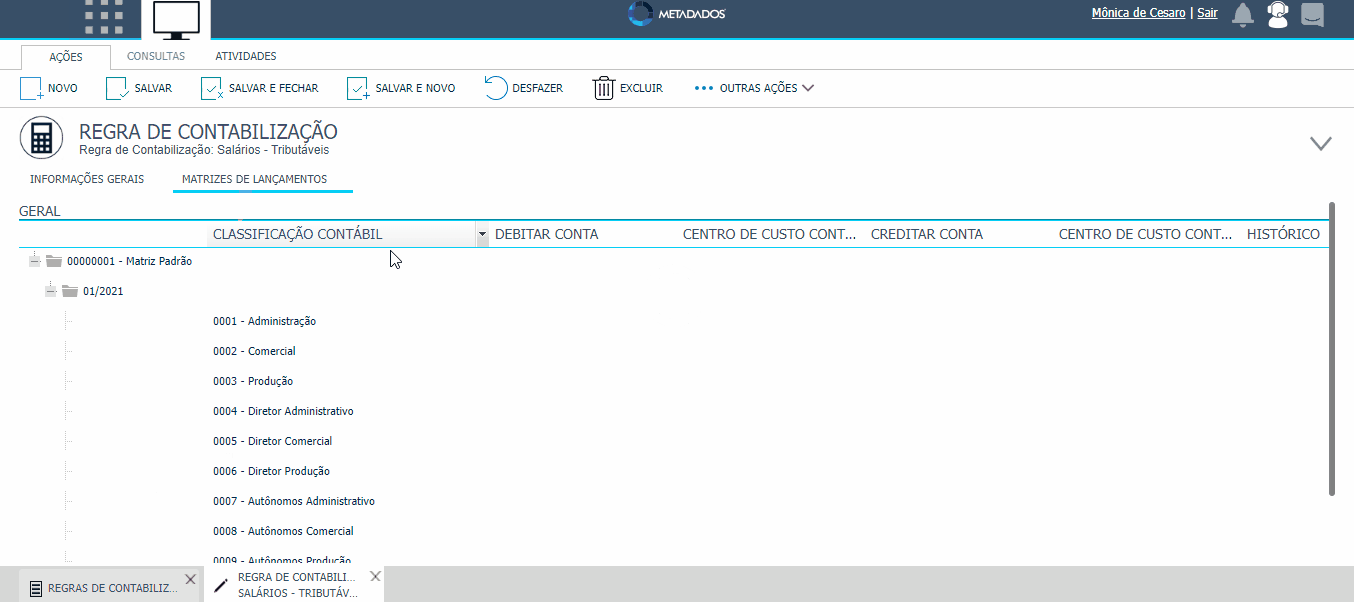Collapse the 01/2021 folder node
Viewport: 1354px width, 602px height.
click(51, 291)
